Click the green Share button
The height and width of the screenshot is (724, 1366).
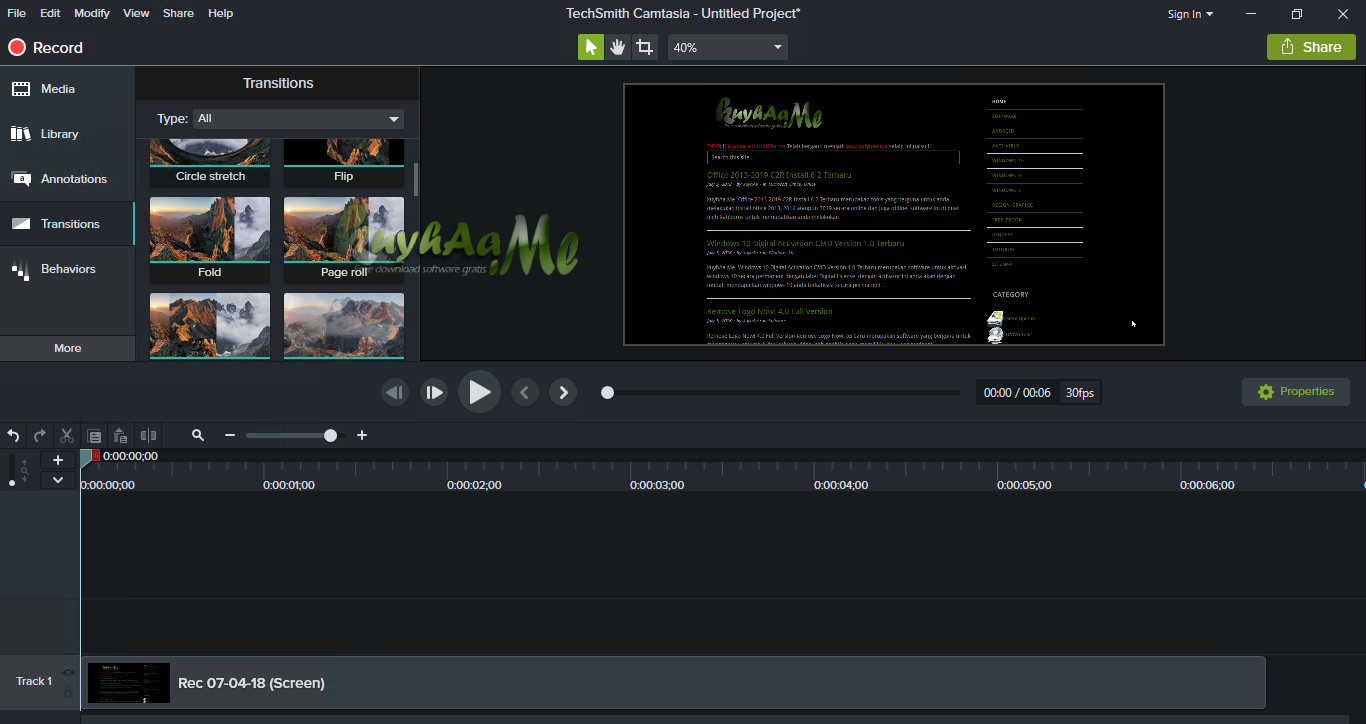pyautogui.click(x=1311, y=47)
